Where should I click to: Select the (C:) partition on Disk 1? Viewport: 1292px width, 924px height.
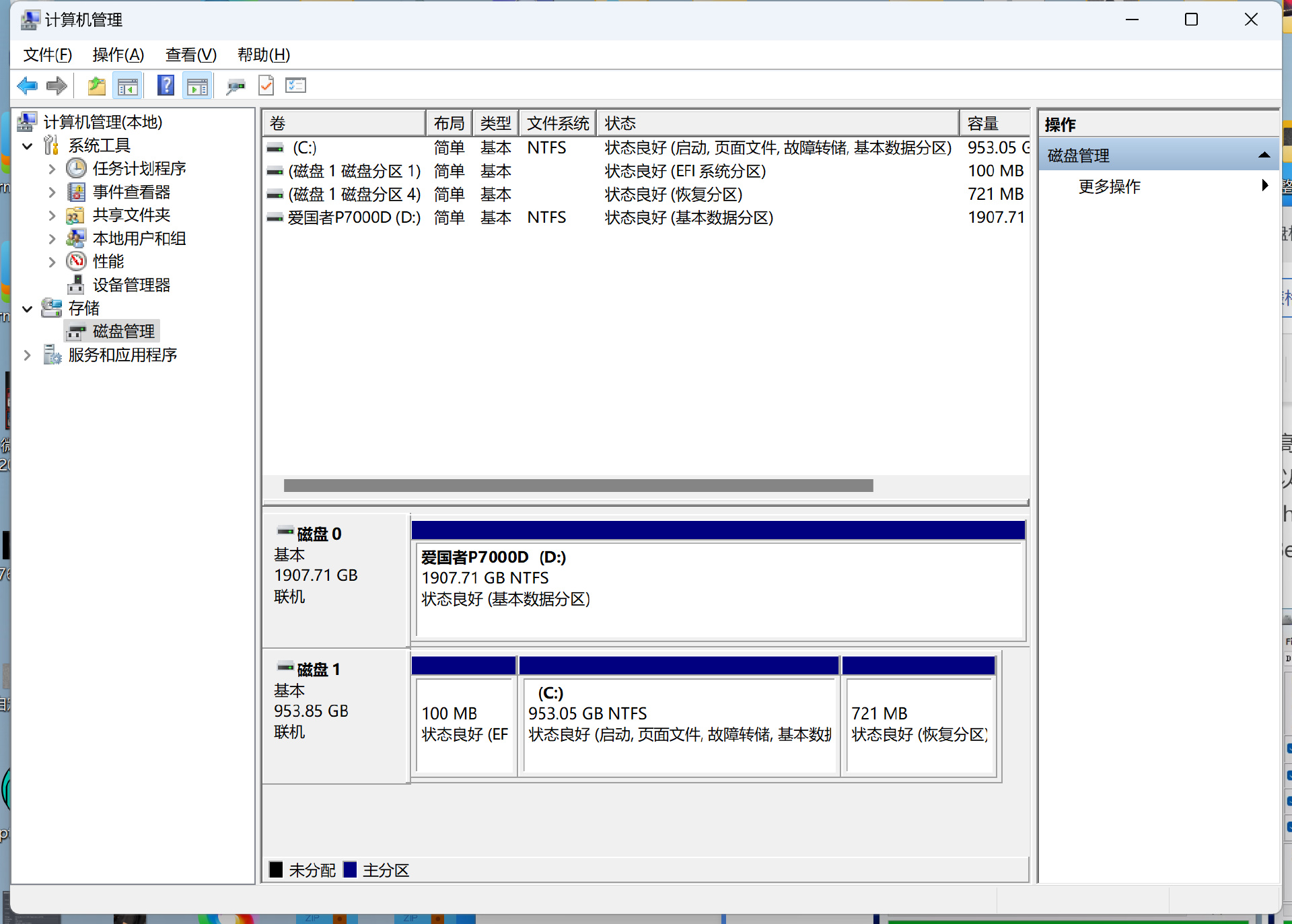[x=678, y=723]
